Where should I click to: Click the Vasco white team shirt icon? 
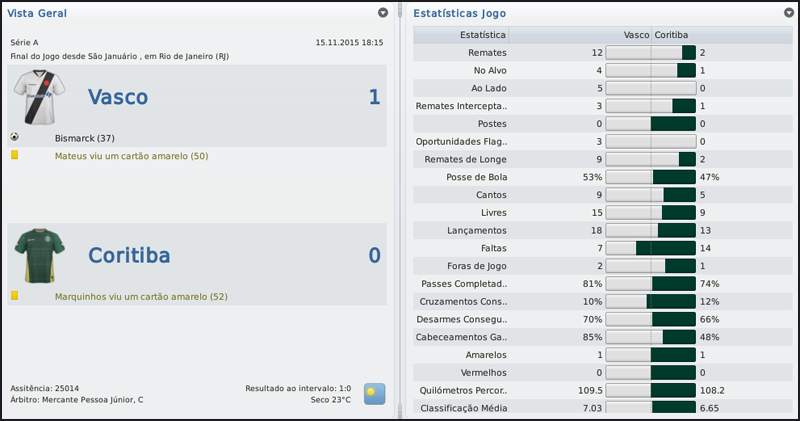click(x=38, y=98)
